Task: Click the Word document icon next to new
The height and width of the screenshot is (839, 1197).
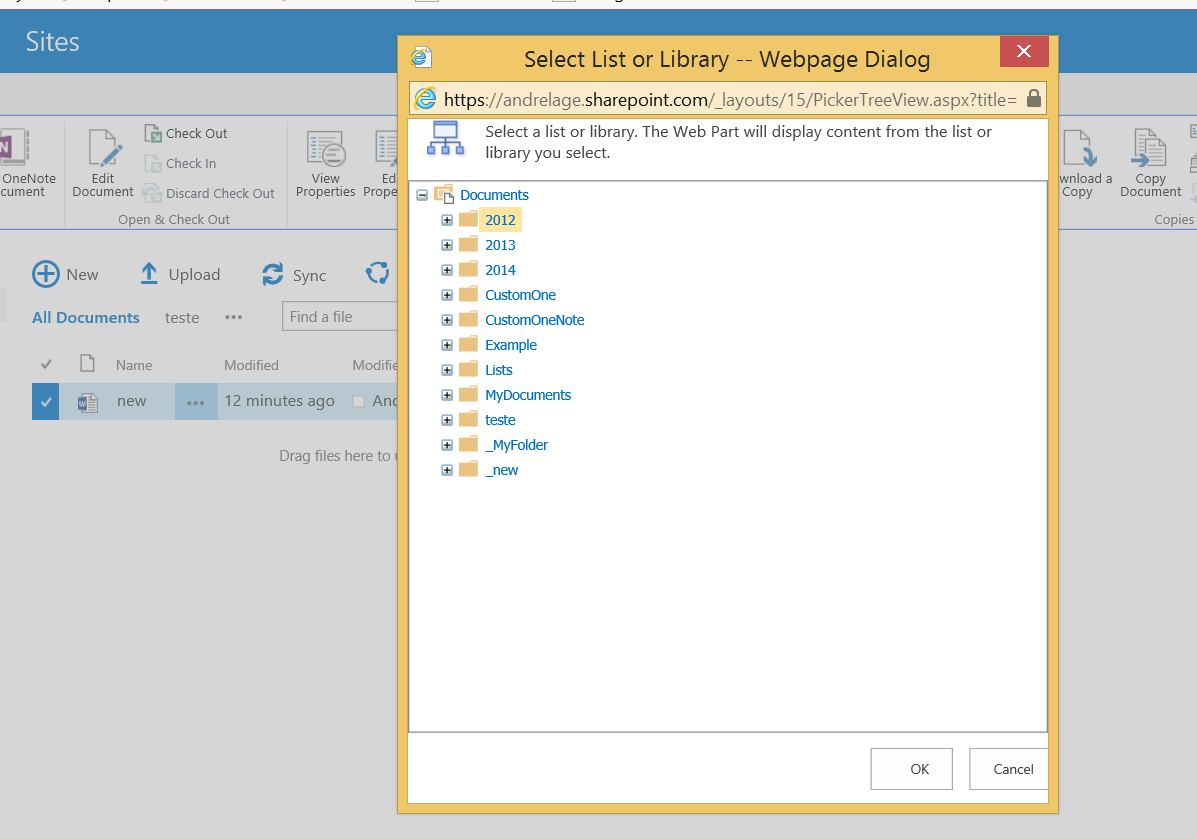Action: coord(87,400)
